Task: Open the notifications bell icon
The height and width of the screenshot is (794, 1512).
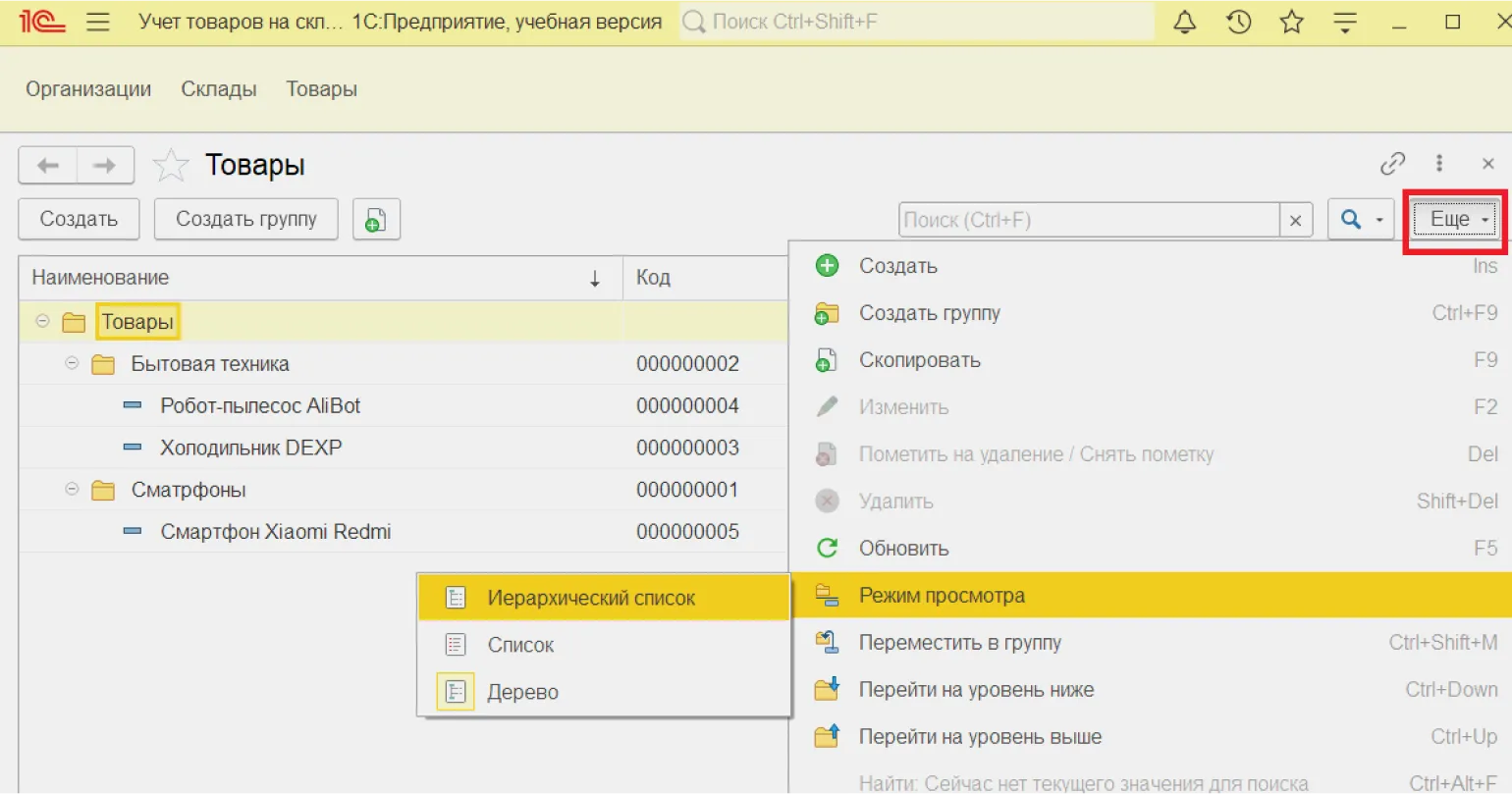Action: [x=1185, y=22]
